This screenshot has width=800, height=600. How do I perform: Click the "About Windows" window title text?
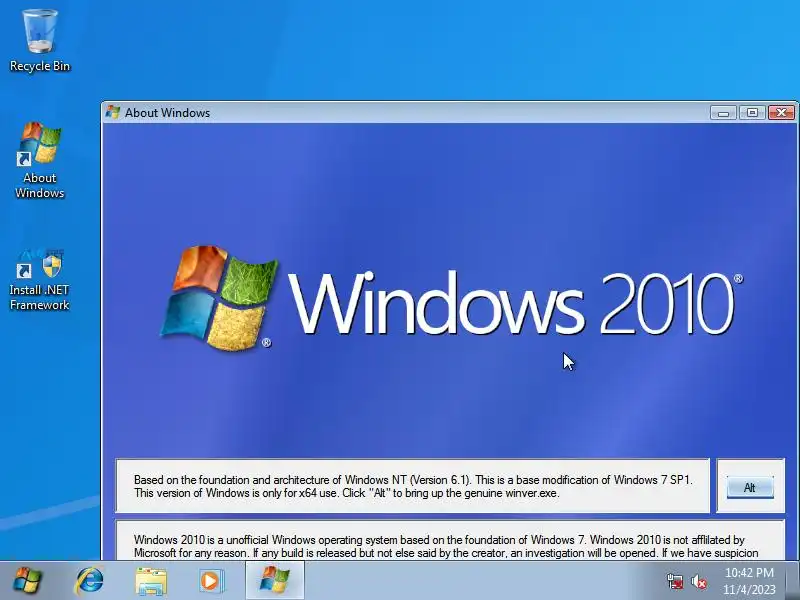167,113
